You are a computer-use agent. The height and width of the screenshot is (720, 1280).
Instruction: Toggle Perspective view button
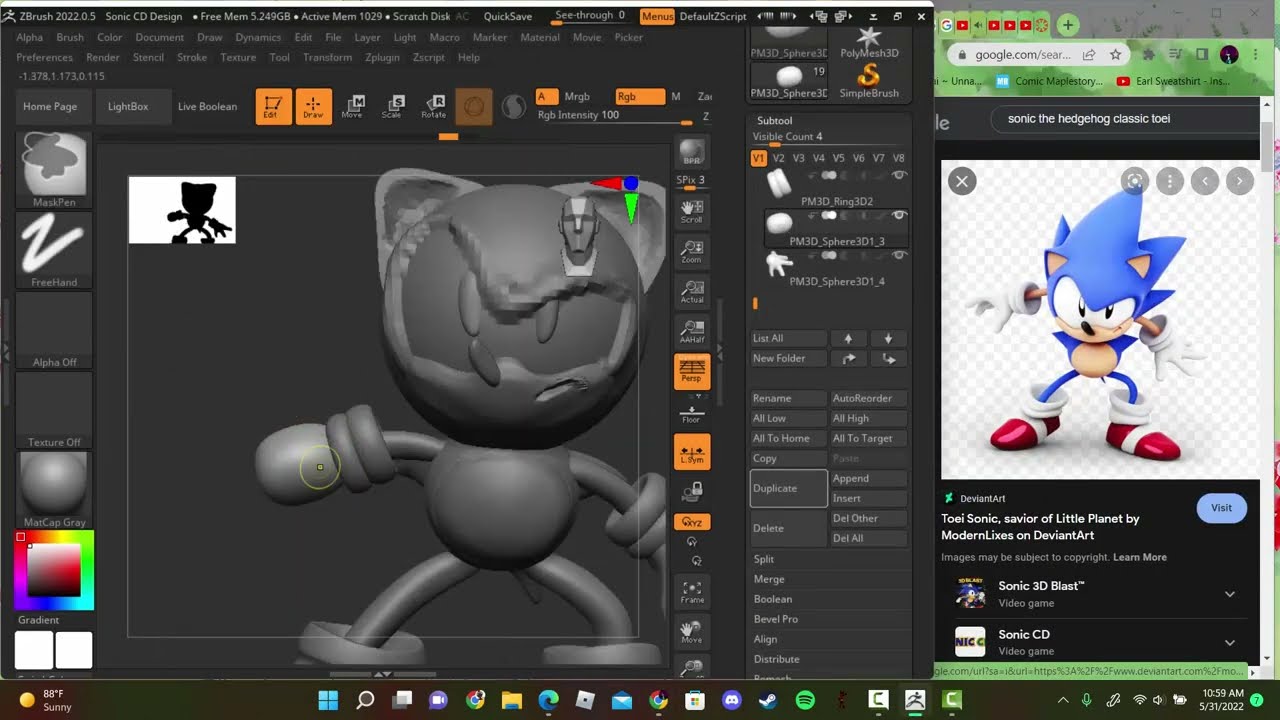point(691,371)
